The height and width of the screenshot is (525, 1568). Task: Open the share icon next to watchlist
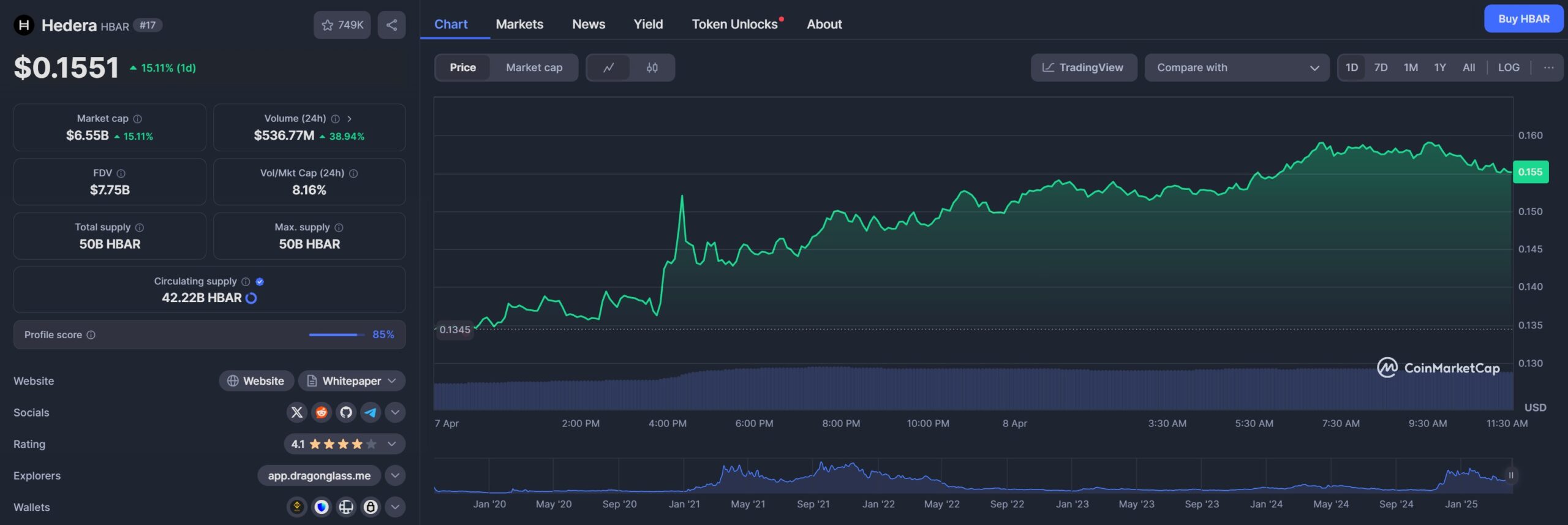(392, 25)
